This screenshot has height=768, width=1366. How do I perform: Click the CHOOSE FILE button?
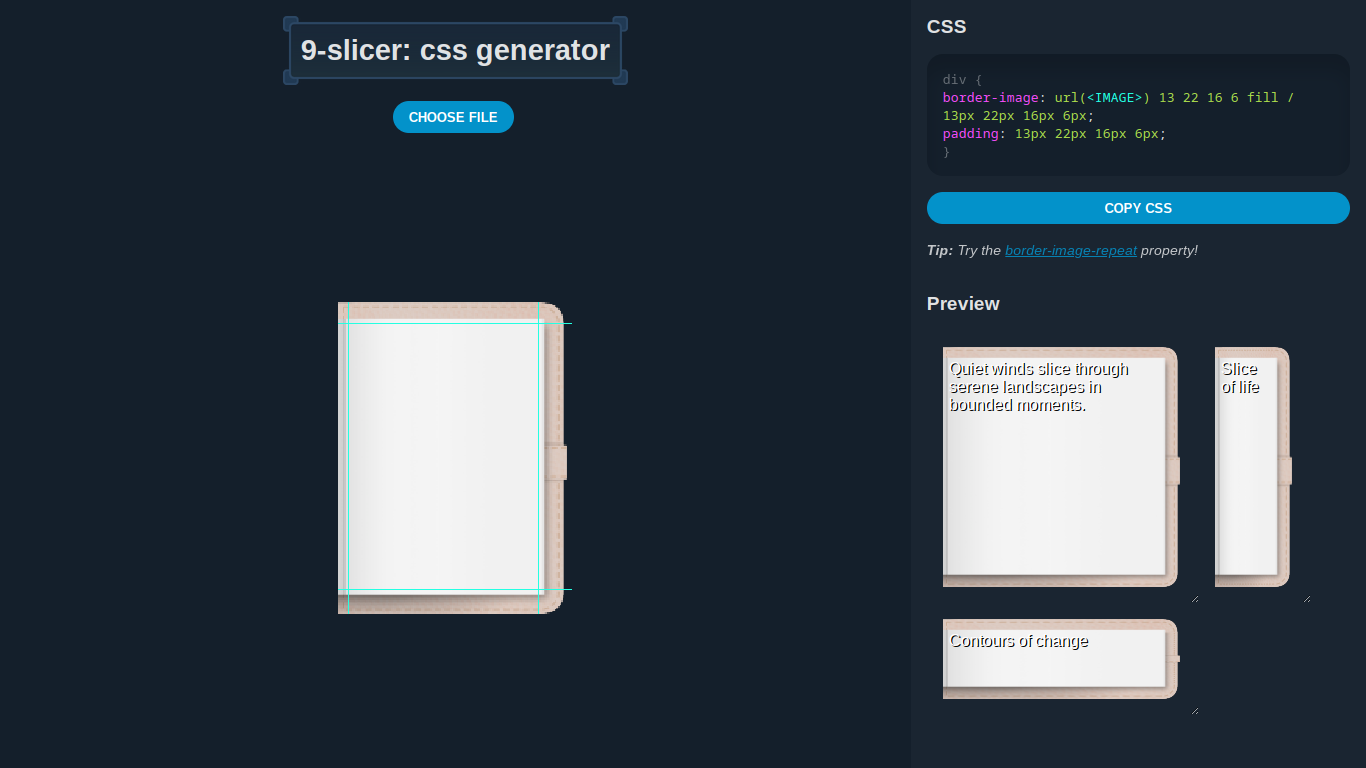tap(453, 117)
